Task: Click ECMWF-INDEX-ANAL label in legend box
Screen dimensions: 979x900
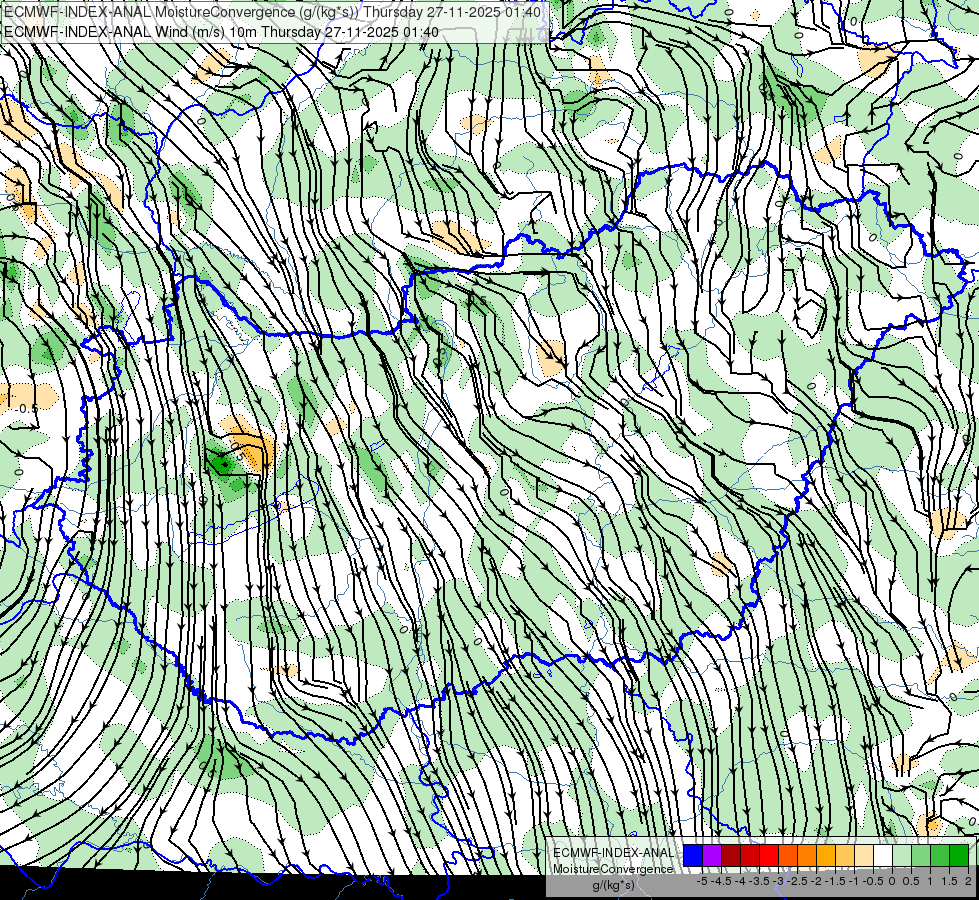Action: (x=614, y=853)
